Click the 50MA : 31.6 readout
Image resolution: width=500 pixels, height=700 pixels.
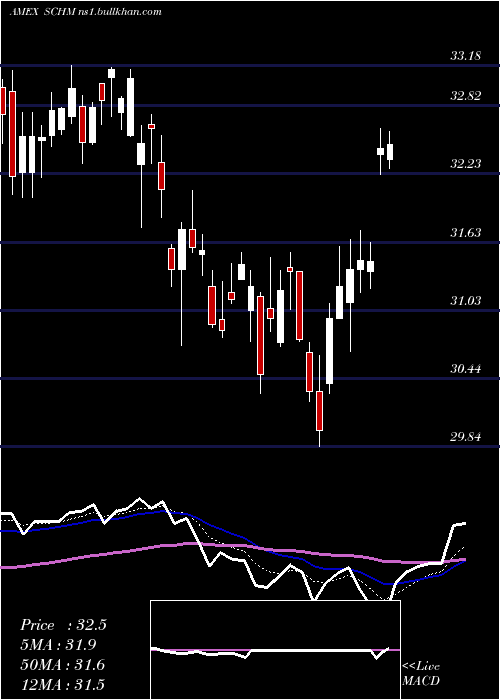63,665
